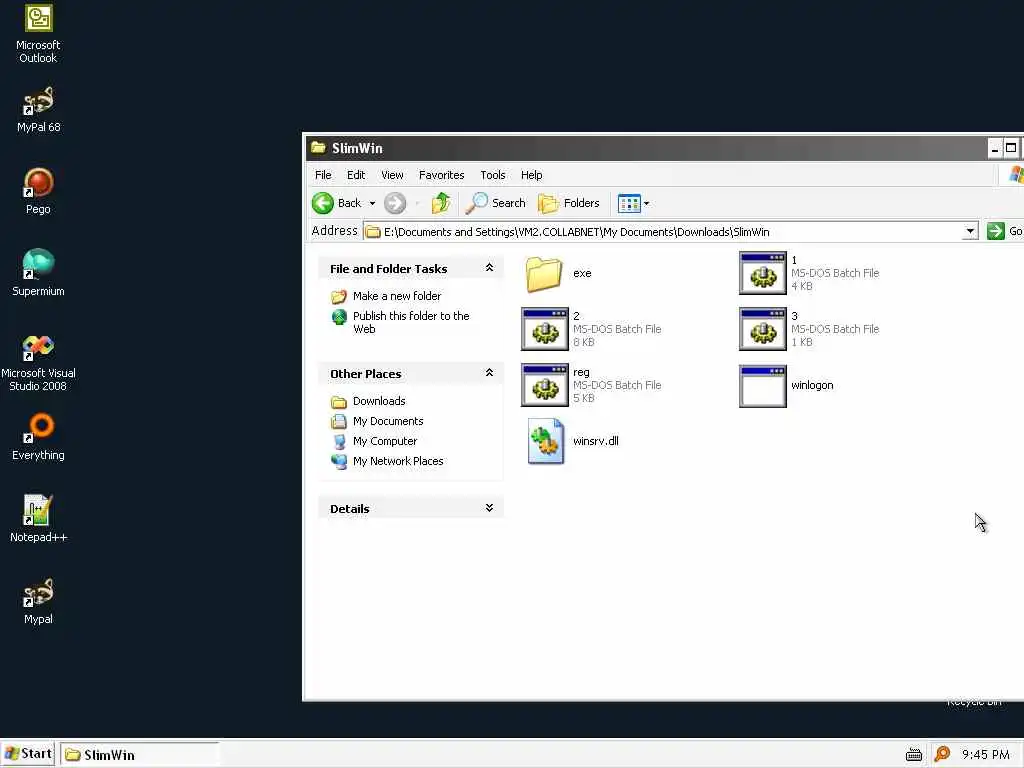Click inside the Address path field
This screenshot has height=768, width=1024.
(x=671, y=231)
